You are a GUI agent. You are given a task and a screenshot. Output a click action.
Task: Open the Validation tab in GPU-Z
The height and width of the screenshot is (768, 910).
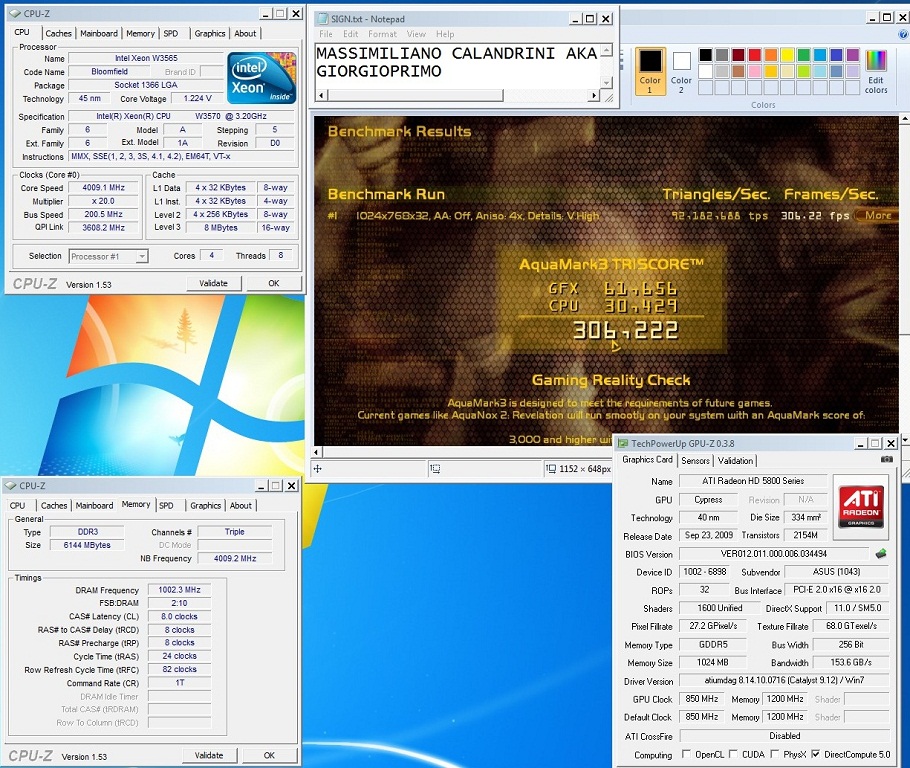(735, 460)
